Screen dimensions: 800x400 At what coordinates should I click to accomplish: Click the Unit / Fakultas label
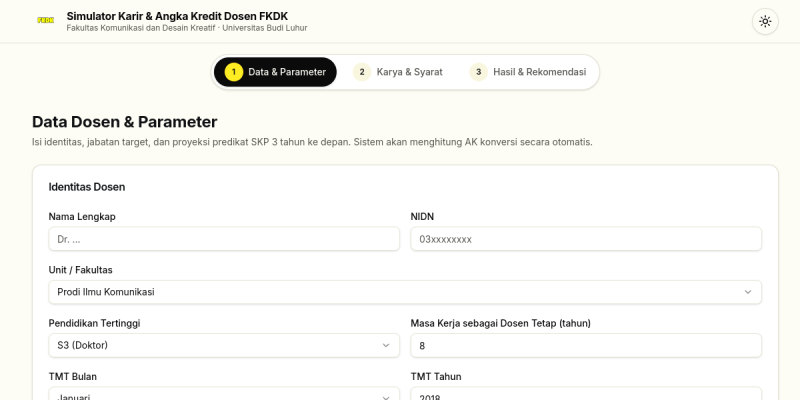click(x=81, y=270)
